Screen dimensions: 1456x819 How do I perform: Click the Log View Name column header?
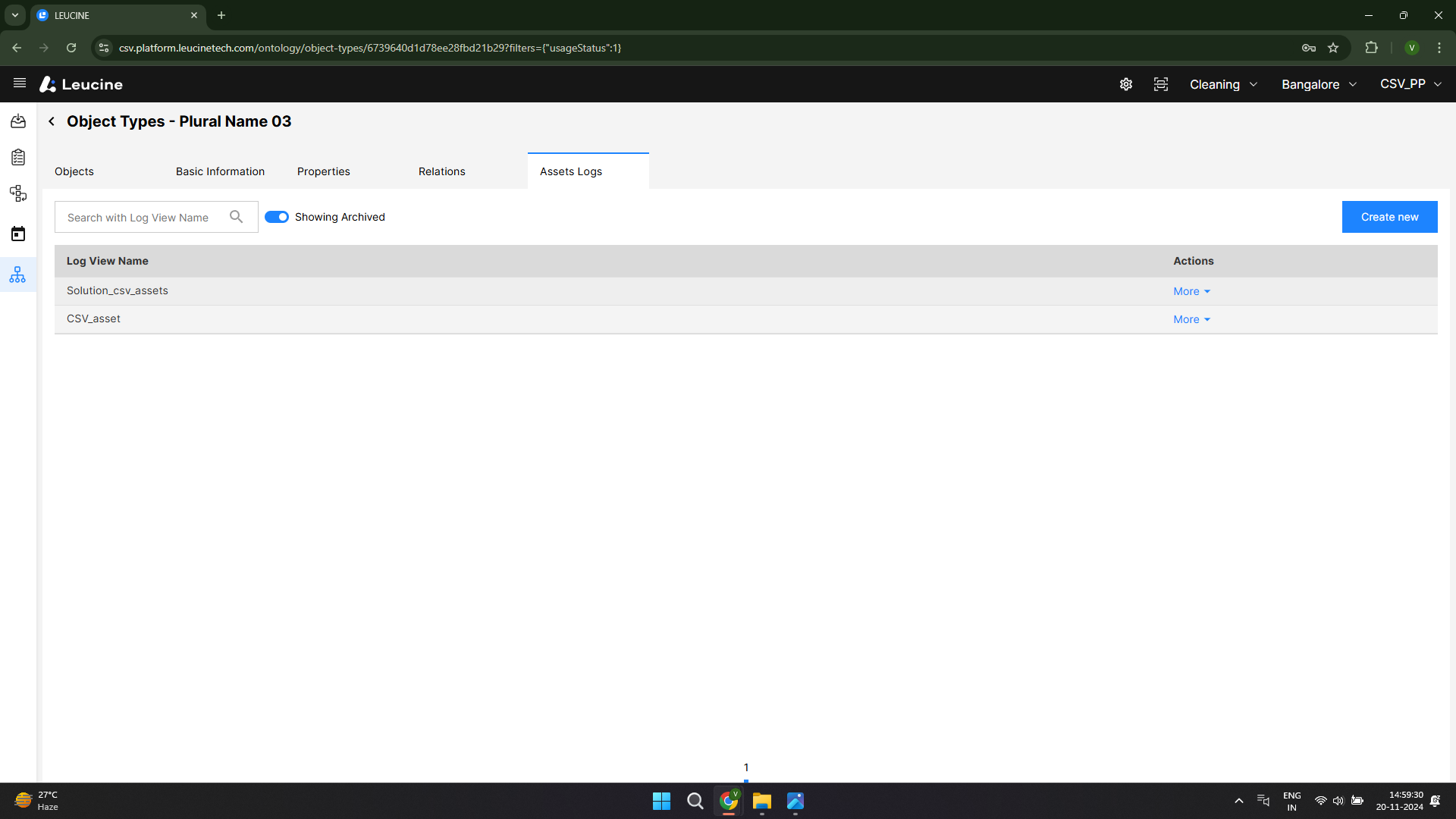[x=108, y=261]
